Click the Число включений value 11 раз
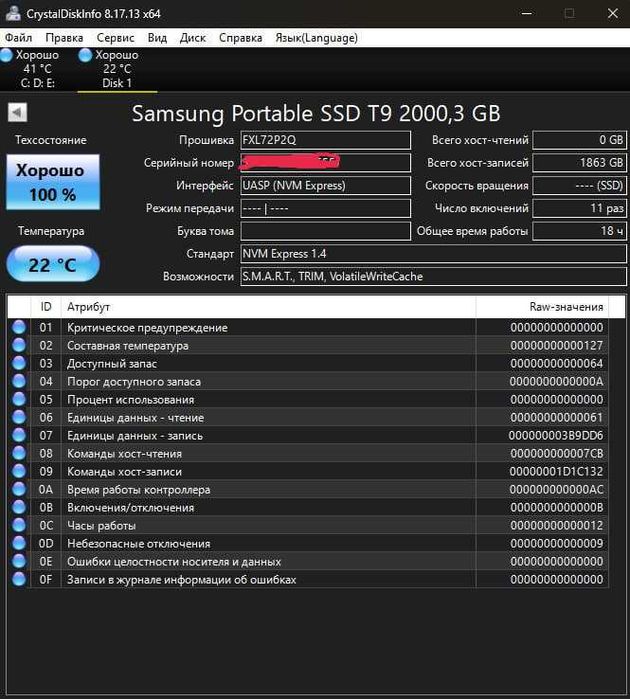The image size is (630, 699). click(x=579, y=208)
